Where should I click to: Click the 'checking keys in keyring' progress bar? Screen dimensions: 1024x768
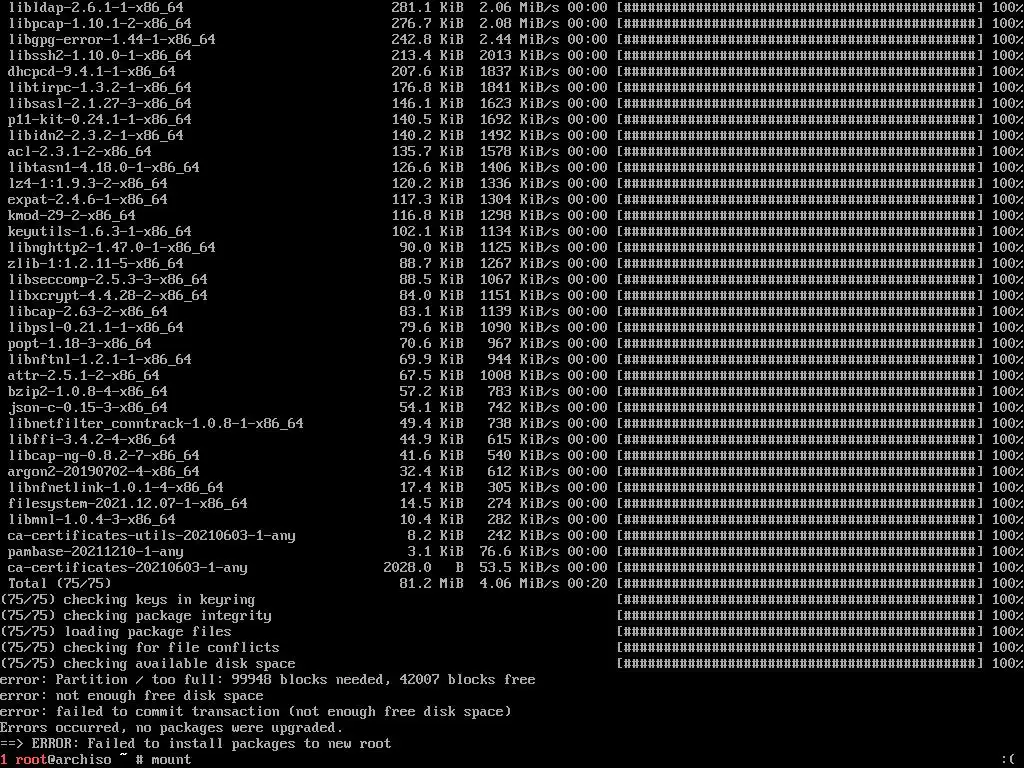800,600
